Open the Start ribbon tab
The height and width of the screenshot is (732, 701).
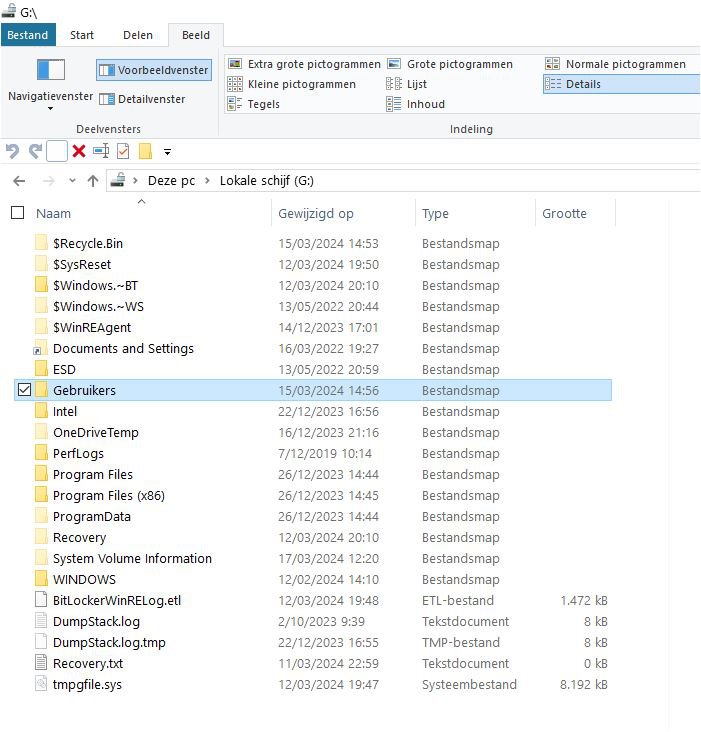[82, 35]
